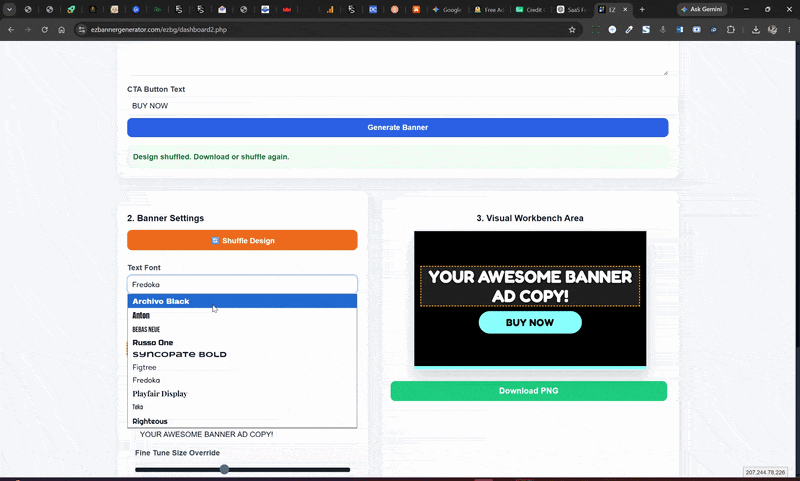The width and height of the screenshot is (800, 481).
Task: Switch to the DC favicon tab
Action: (373, 9)
